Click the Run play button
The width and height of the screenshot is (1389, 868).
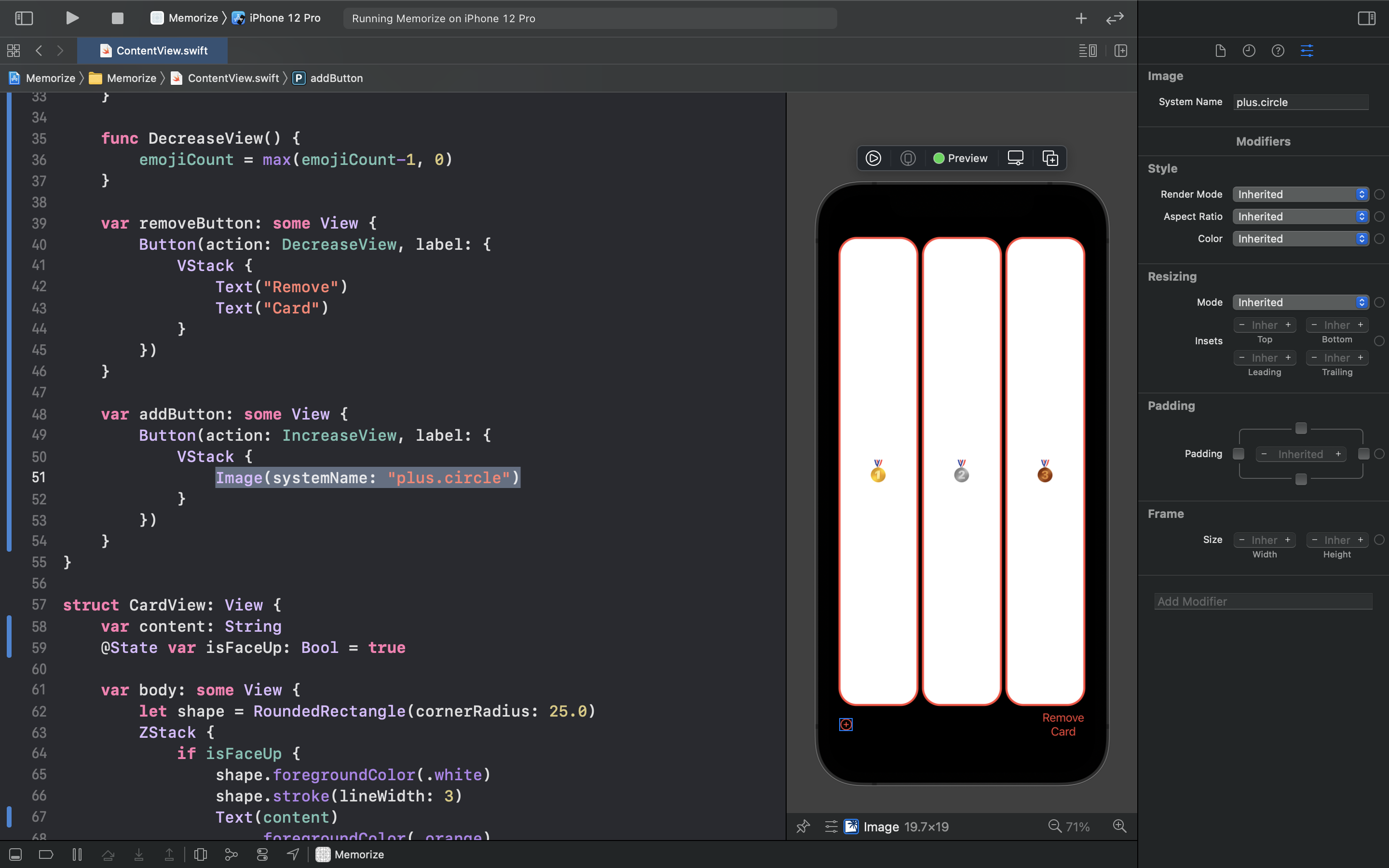coord(72,18)
